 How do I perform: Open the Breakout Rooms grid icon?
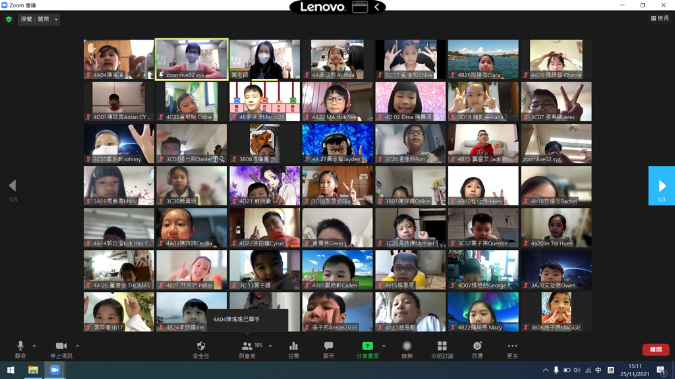(x=442, y=346)
